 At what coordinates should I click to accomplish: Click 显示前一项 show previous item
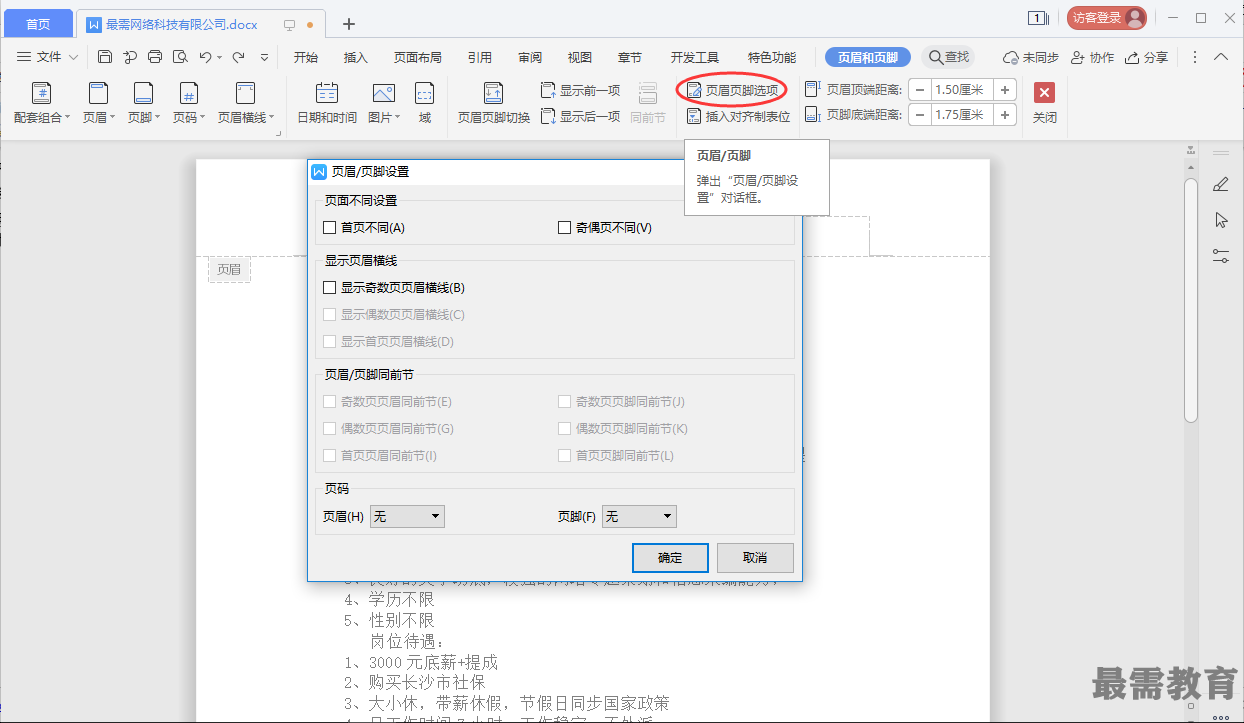point(580,90)
